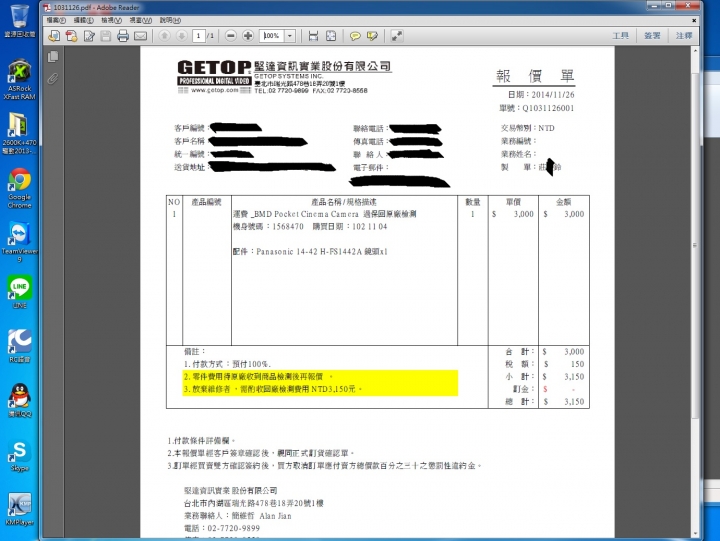Viewport: 720px width, 541px height.
Task: Zoom out with the minus button
Action: click(x=231, y=36)
